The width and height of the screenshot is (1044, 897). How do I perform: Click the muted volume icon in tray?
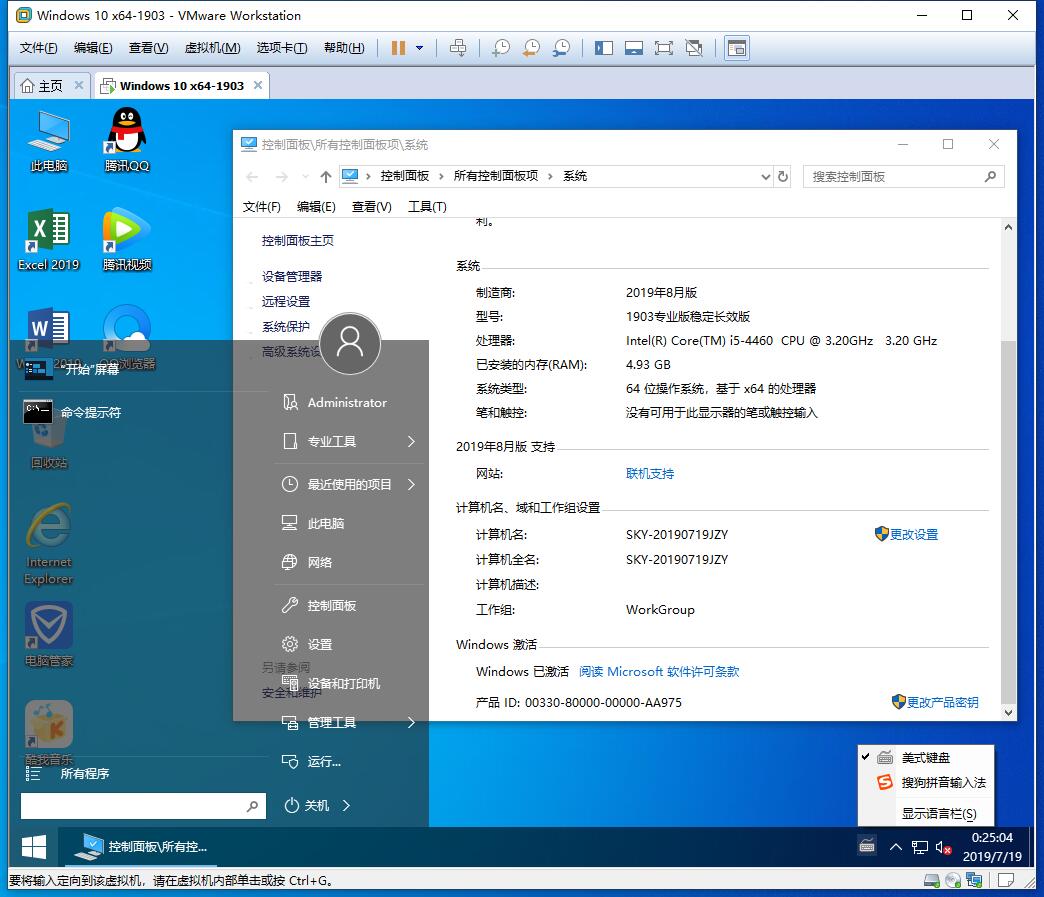click(x=943, y=847)
